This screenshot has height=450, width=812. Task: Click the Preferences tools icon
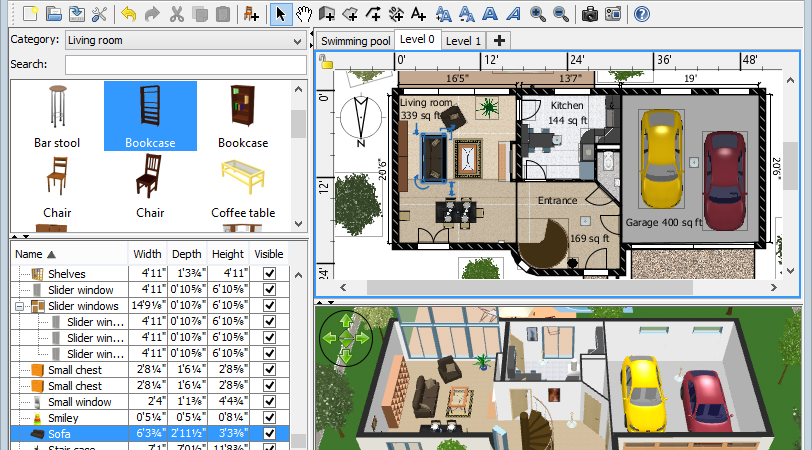[x=99, y=14]
